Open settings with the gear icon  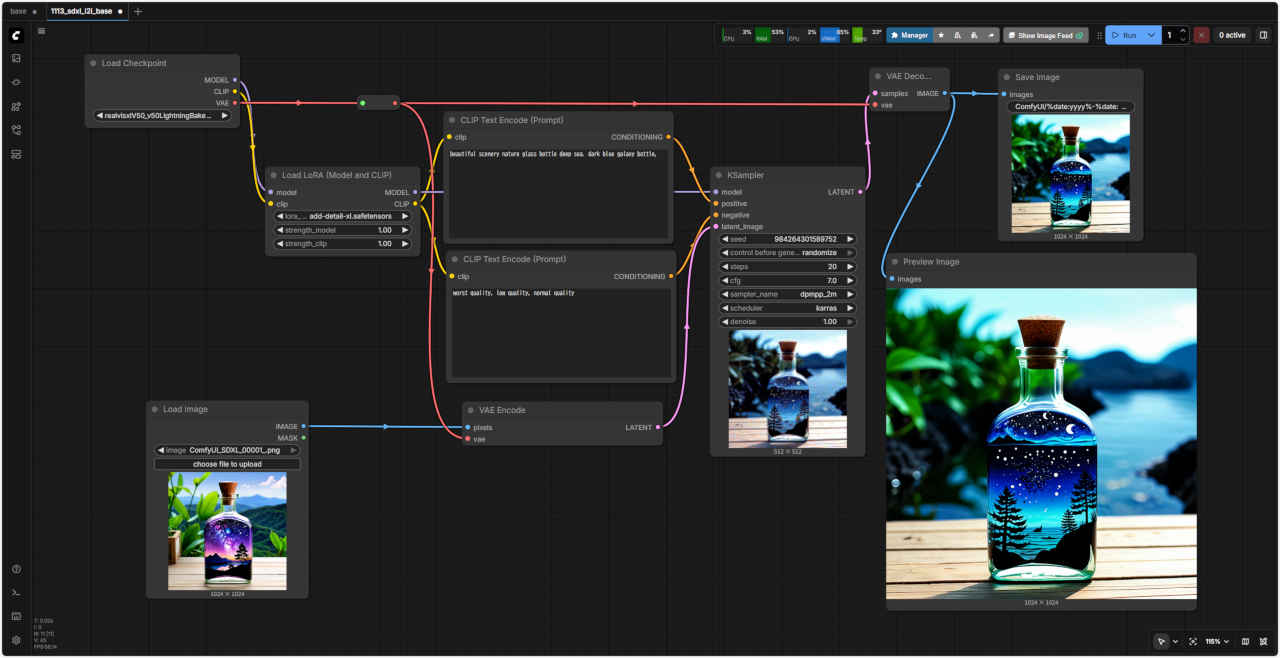click(x=16, y=640)
